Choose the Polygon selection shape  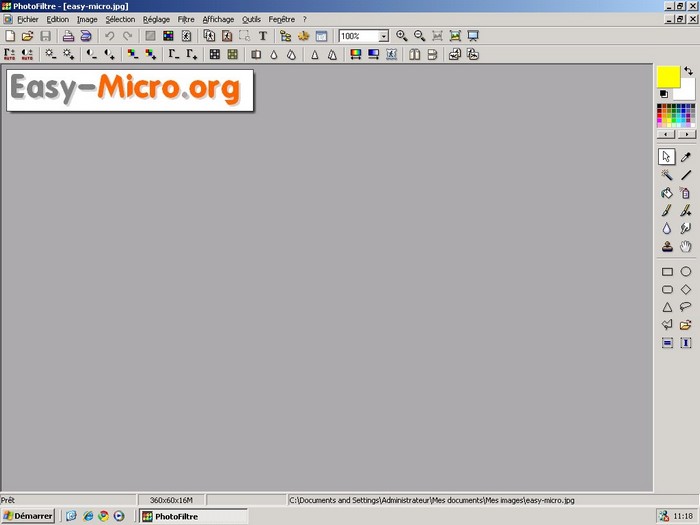(x=667, y=325)
